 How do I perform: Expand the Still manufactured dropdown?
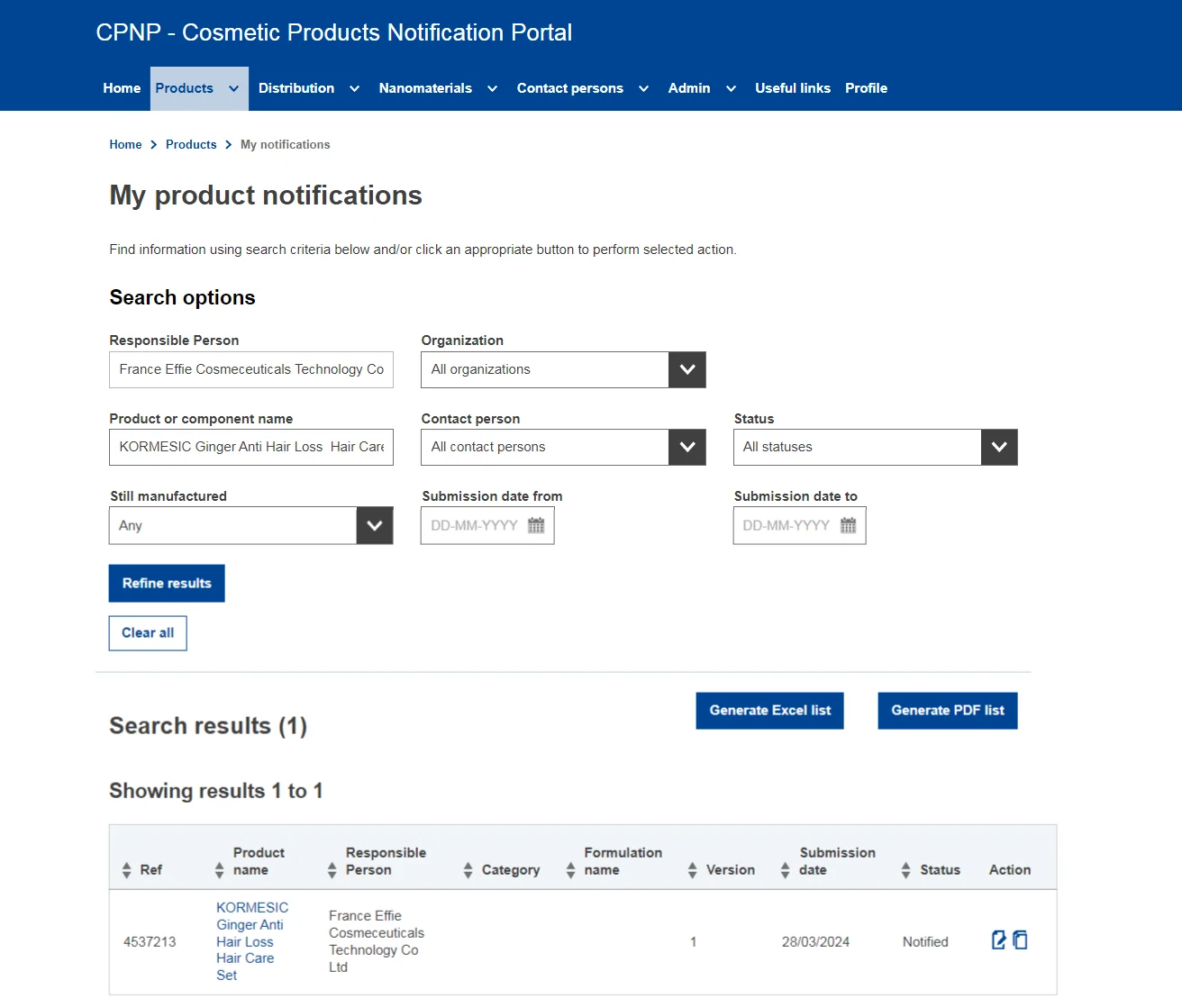coord(375,526)
